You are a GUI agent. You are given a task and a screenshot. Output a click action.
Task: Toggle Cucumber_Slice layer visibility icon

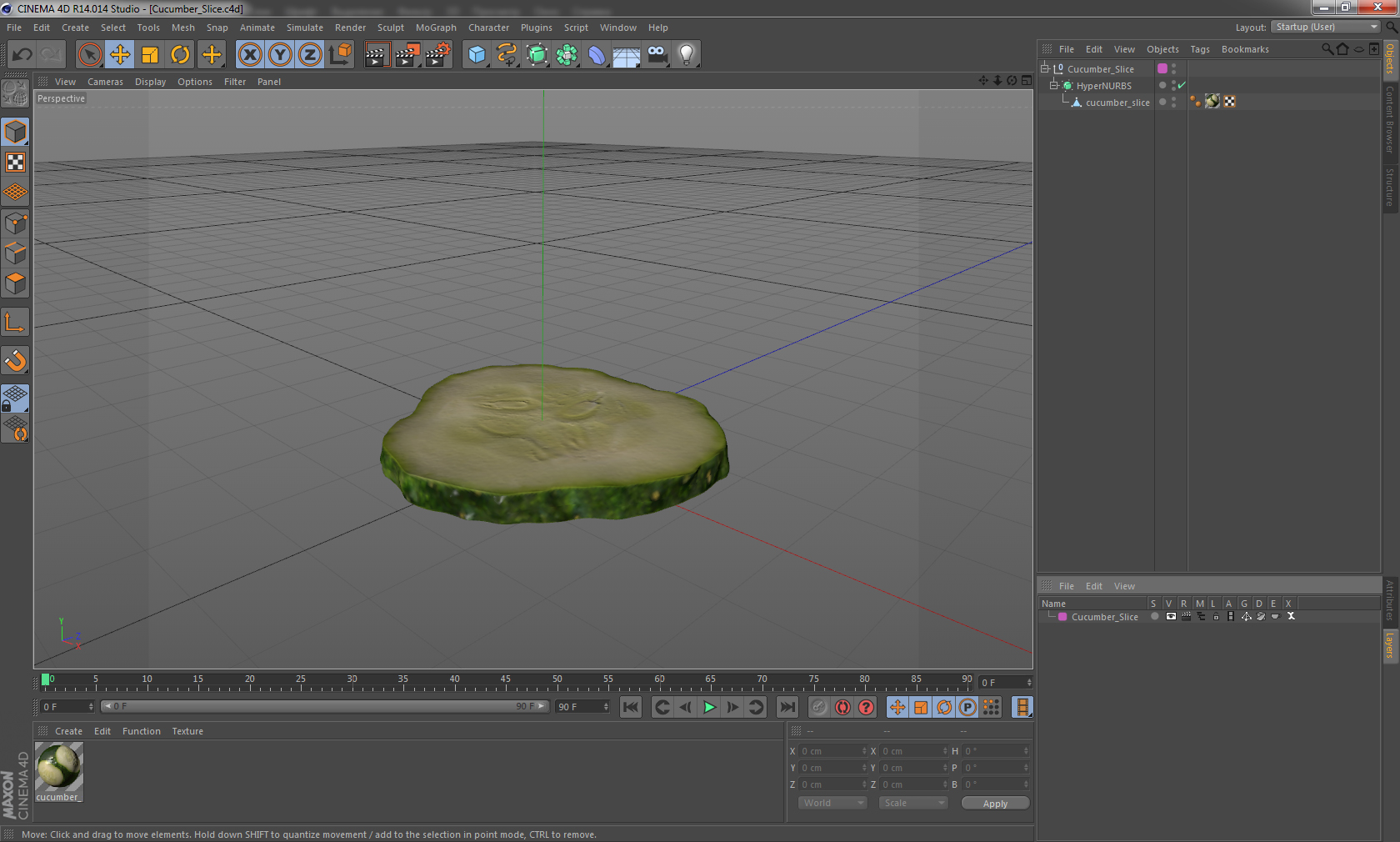tap(1171, 617)
